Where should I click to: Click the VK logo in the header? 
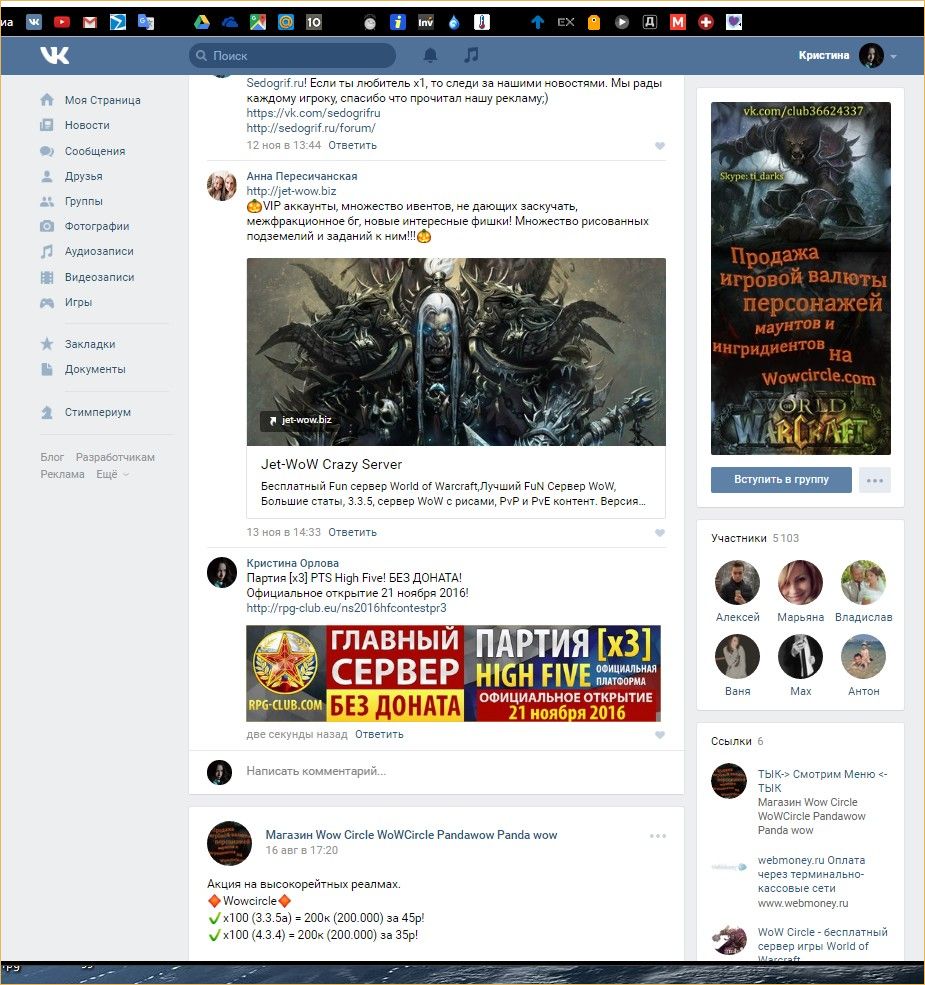55,55
